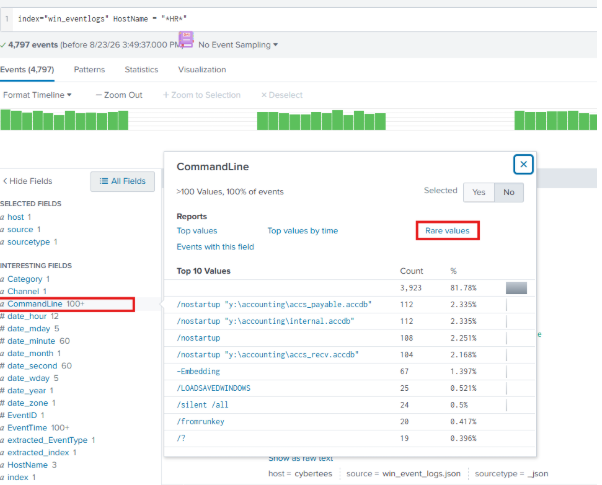The width and height of the screenshot is (602, 485).
Task: Select the accs_payable.accdb command line value
Action: (274, 305)
